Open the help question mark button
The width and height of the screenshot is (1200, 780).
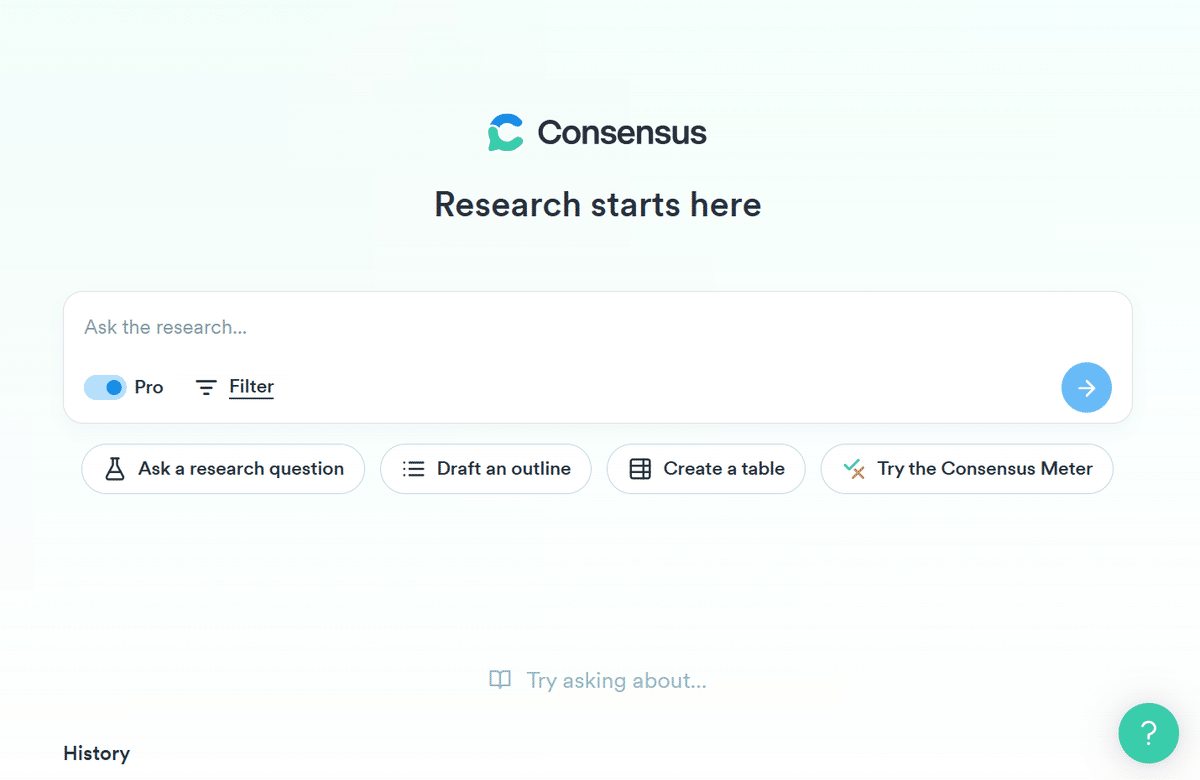(1148, 733)
